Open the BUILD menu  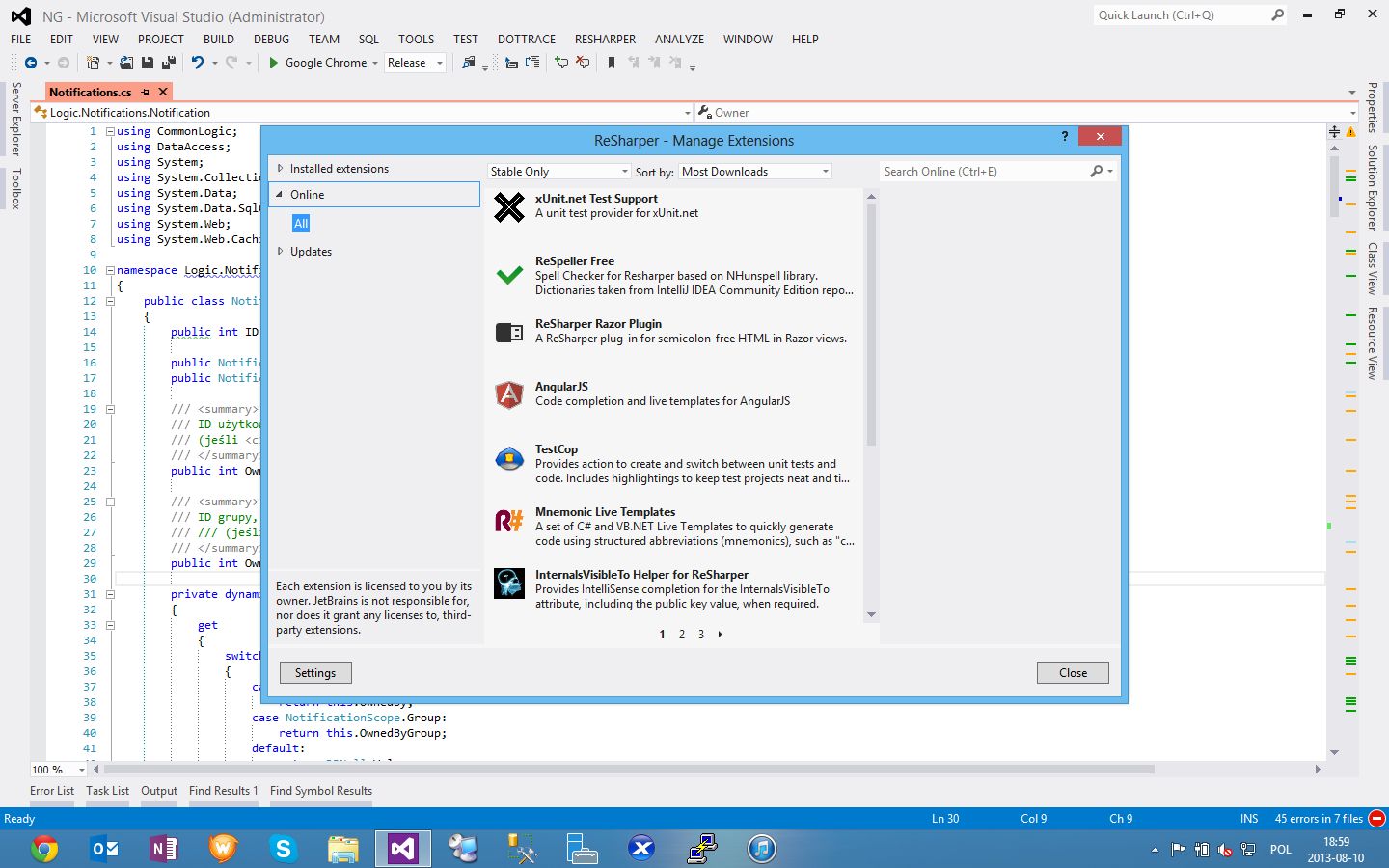coord(219,40)
